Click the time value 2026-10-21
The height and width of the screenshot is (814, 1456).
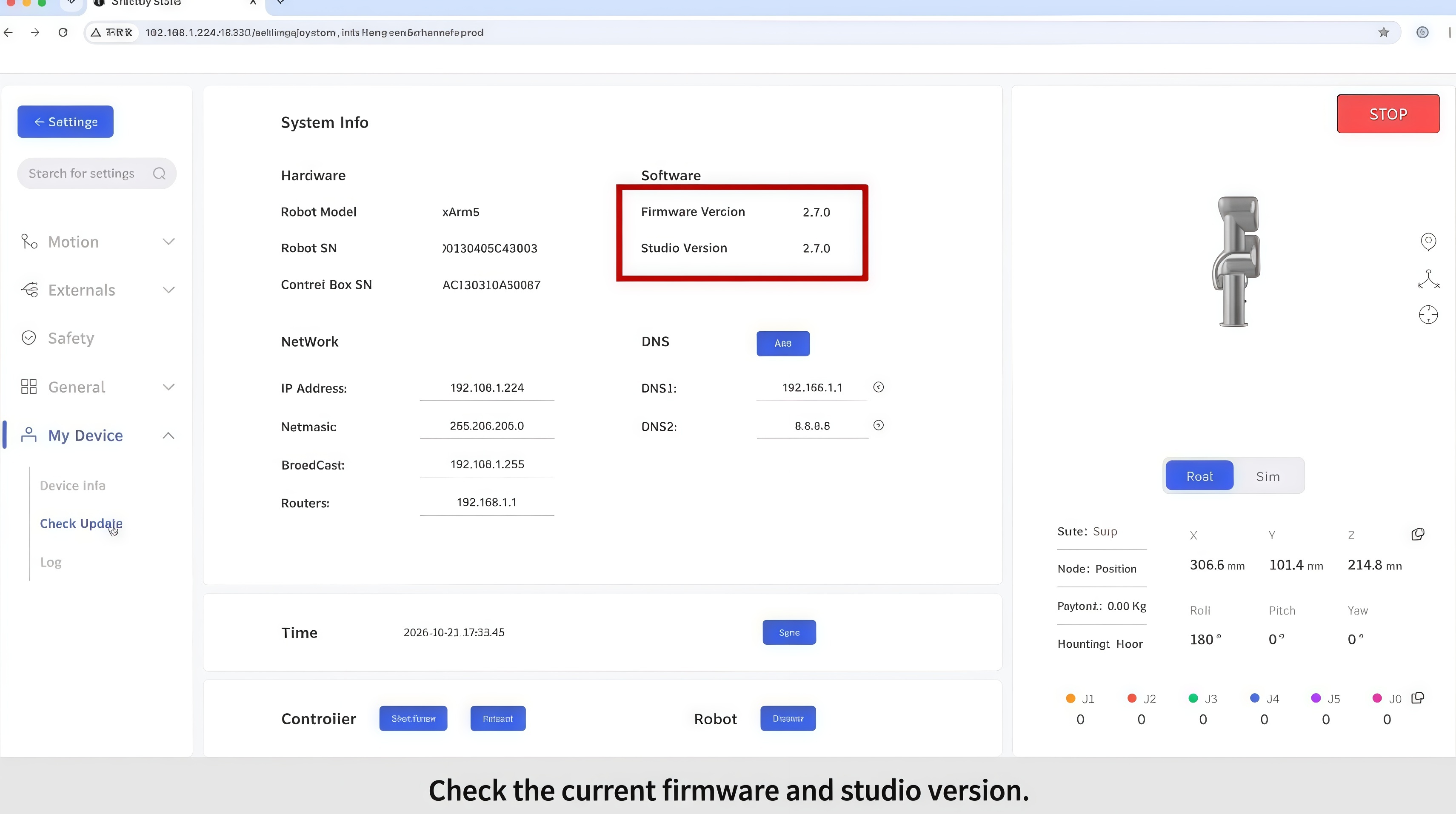(454, 633)
